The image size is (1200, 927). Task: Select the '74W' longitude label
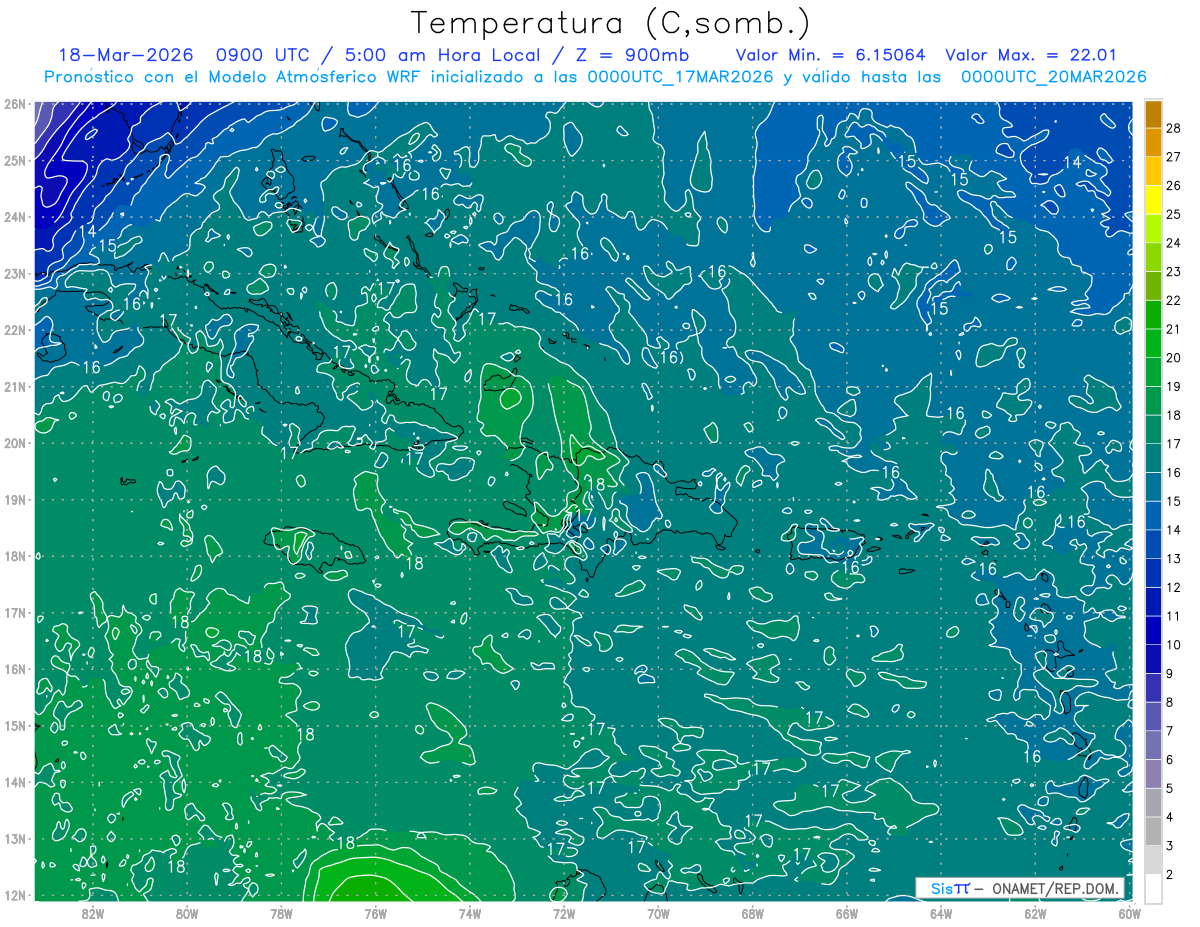(469, 913)
